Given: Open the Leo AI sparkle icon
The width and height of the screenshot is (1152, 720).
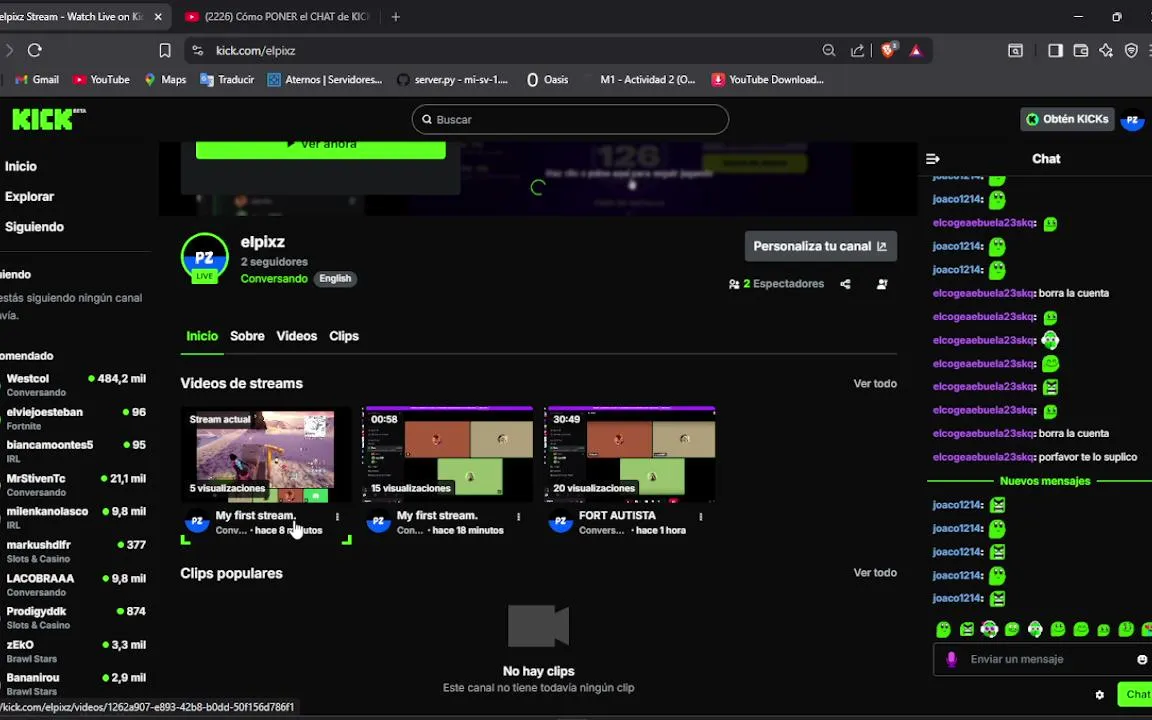Looking at the screenshot, I should pyautogui.click(x=1106, y=51).
